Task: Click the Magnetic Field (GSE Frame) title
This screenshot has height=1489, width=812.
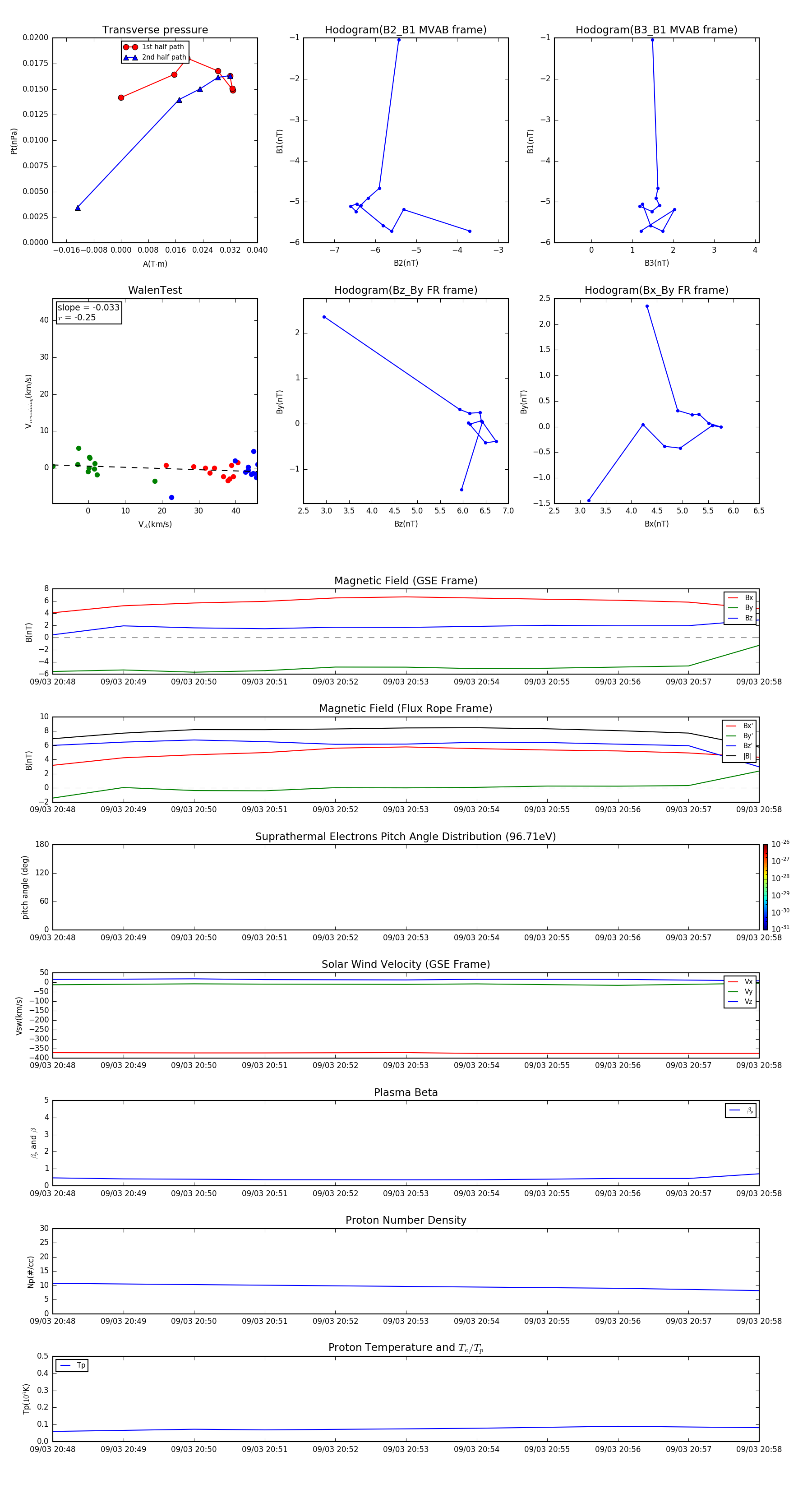Action: [406, 581]
